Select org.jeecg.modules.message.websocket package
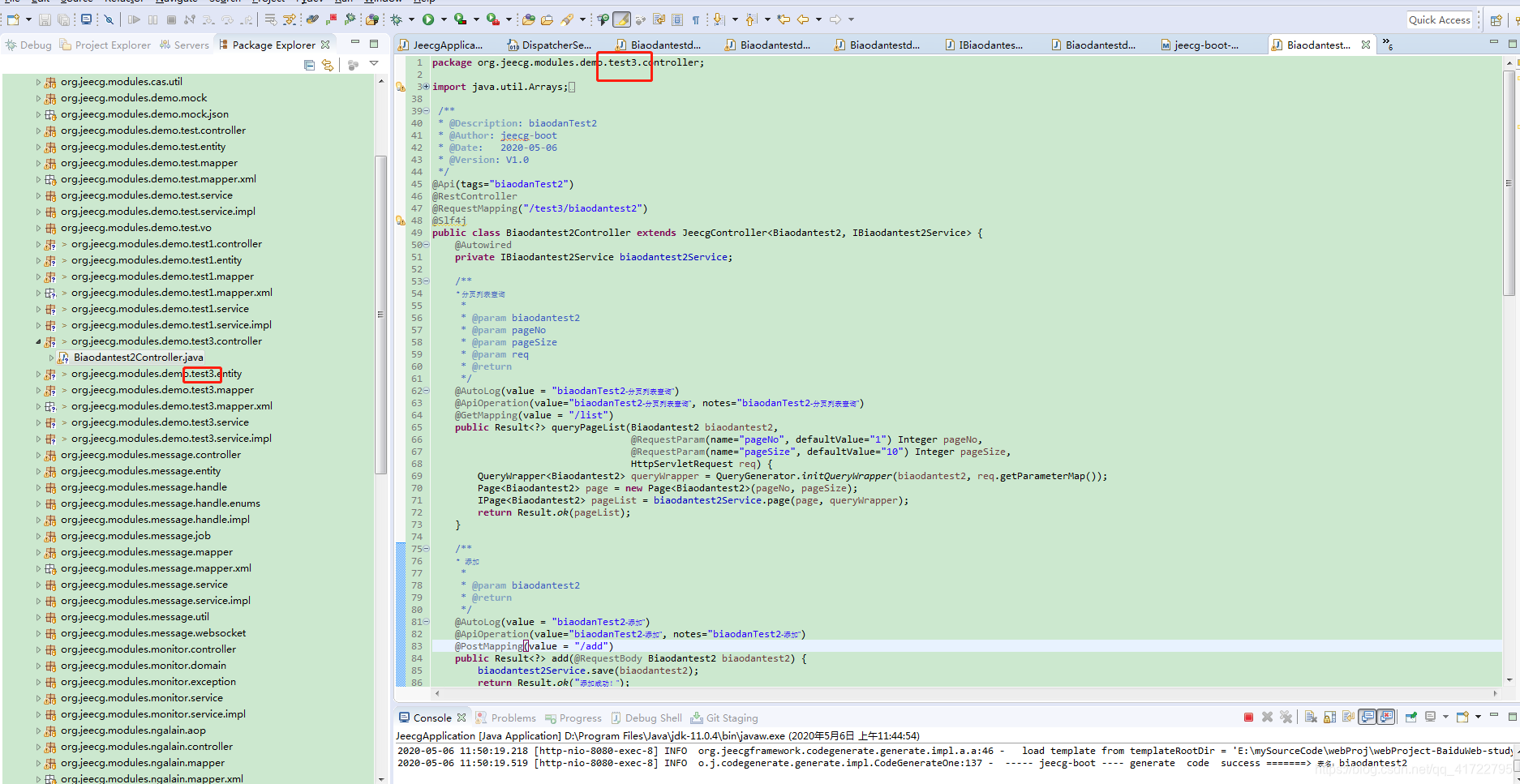The image size is (1520, 784). point(153,633)
